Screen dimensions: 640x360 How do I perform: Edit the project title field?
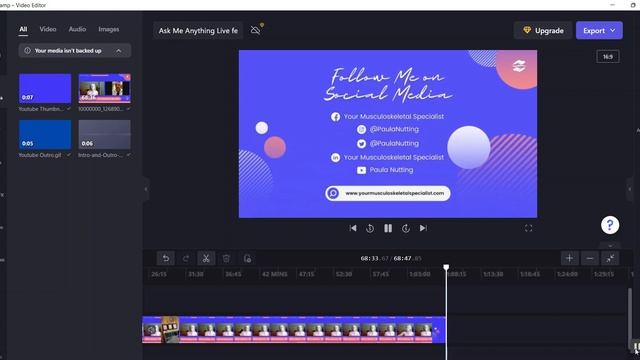[x=198, y=31]
